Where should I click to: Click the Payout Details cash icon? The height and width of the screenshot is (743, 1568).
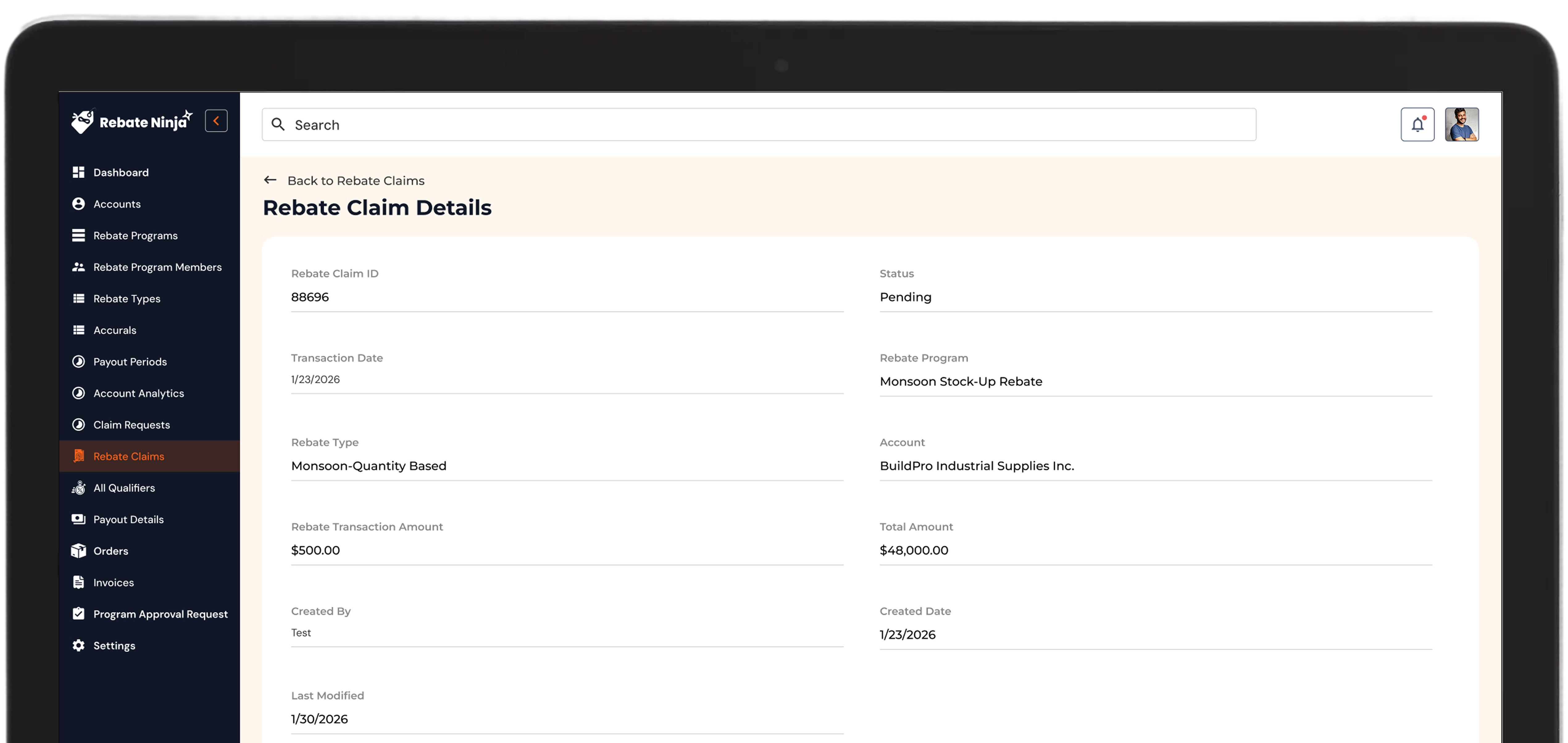pos(78,519)
